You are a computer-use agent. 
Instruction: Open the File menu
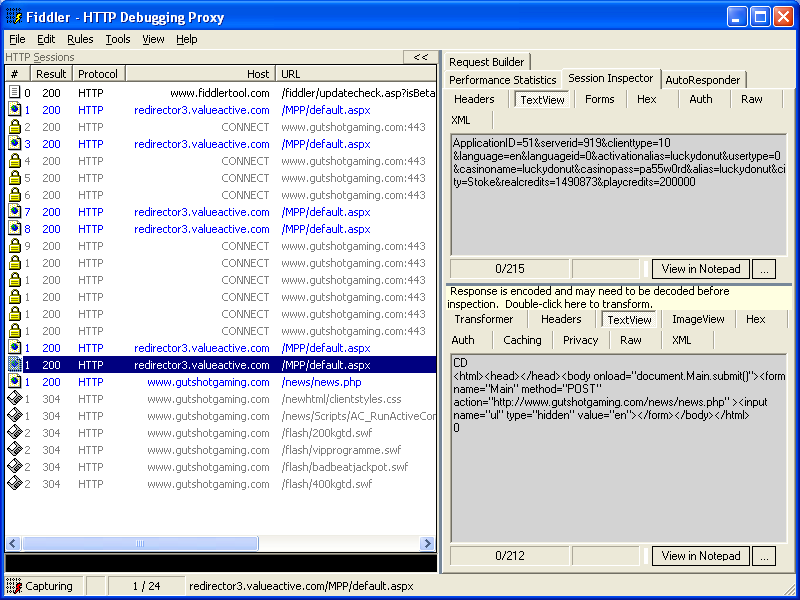click(17, 39)
